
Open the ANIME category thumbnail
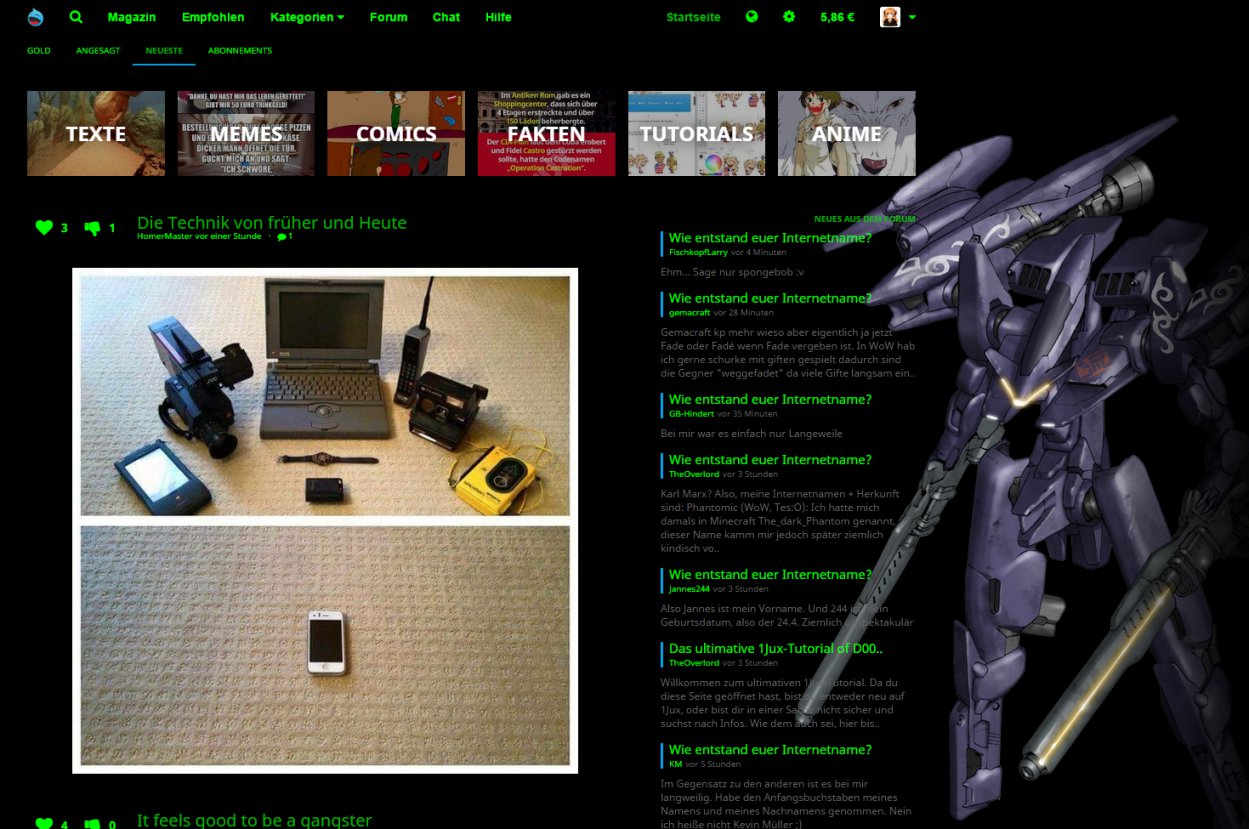coord(847,134)
